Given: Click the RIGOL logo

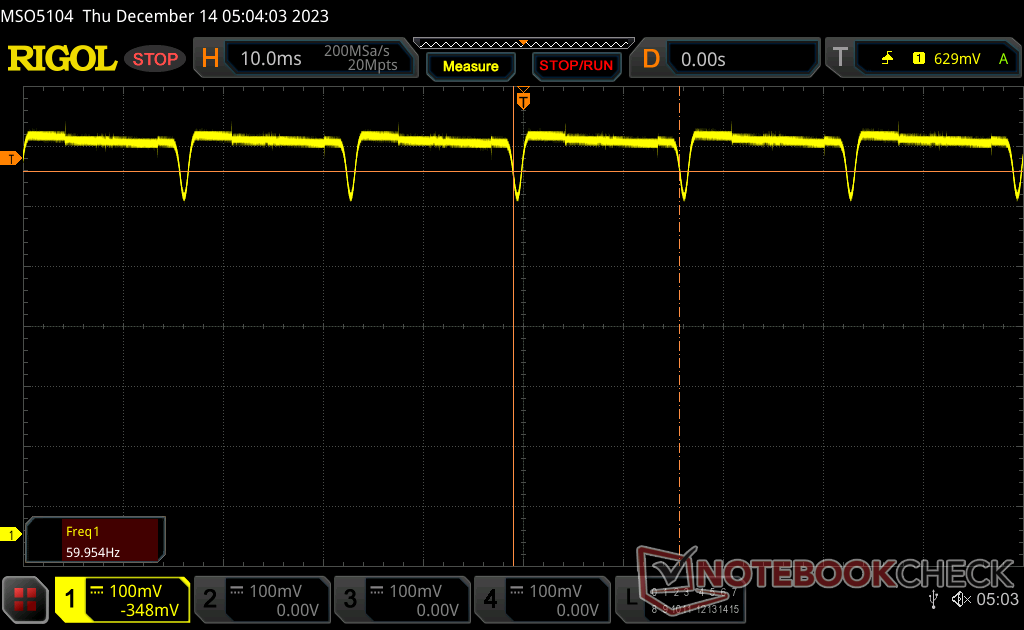Looking at the screenshot, I should coord(62,59).
